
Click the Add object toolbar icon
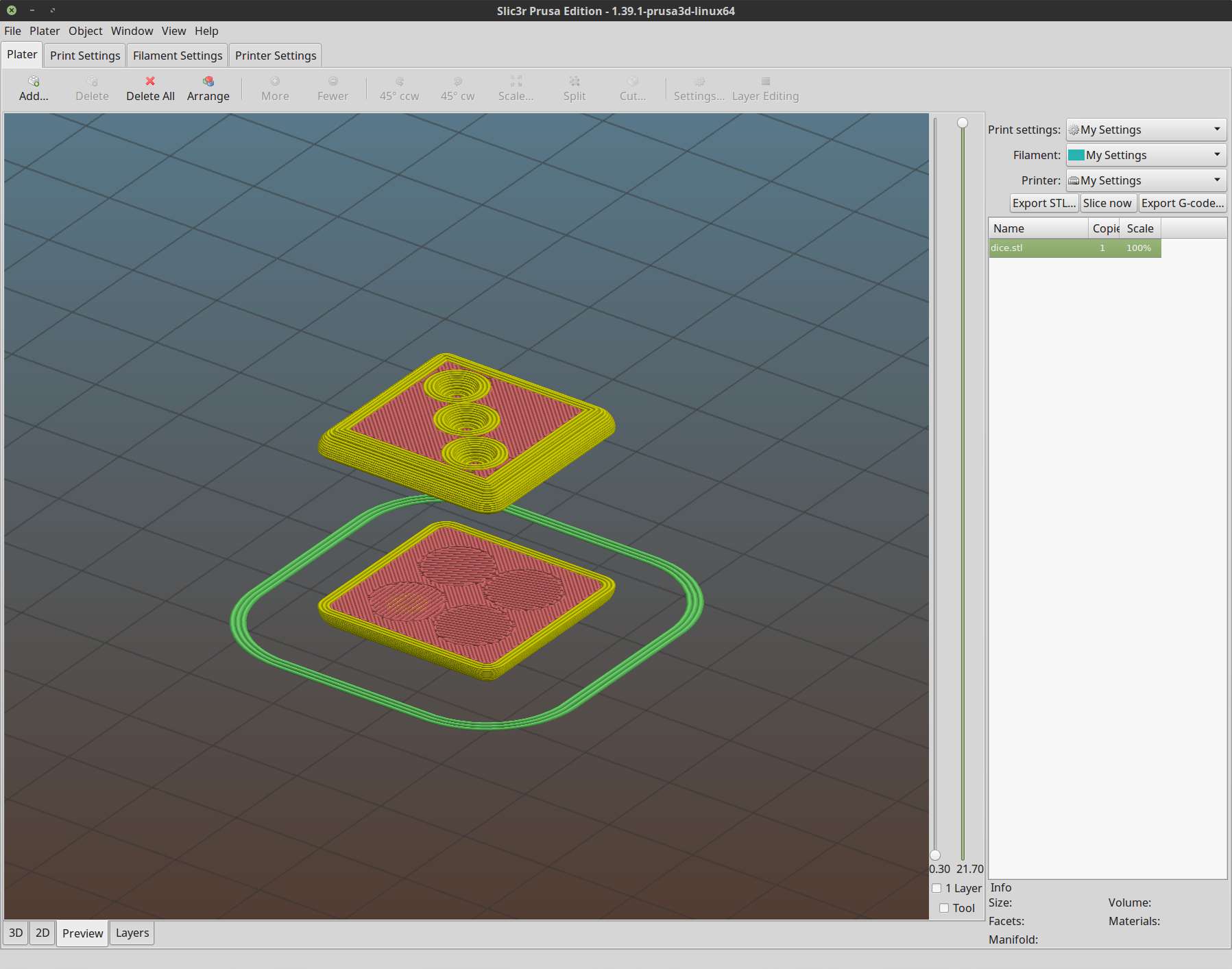pos(33,82)
